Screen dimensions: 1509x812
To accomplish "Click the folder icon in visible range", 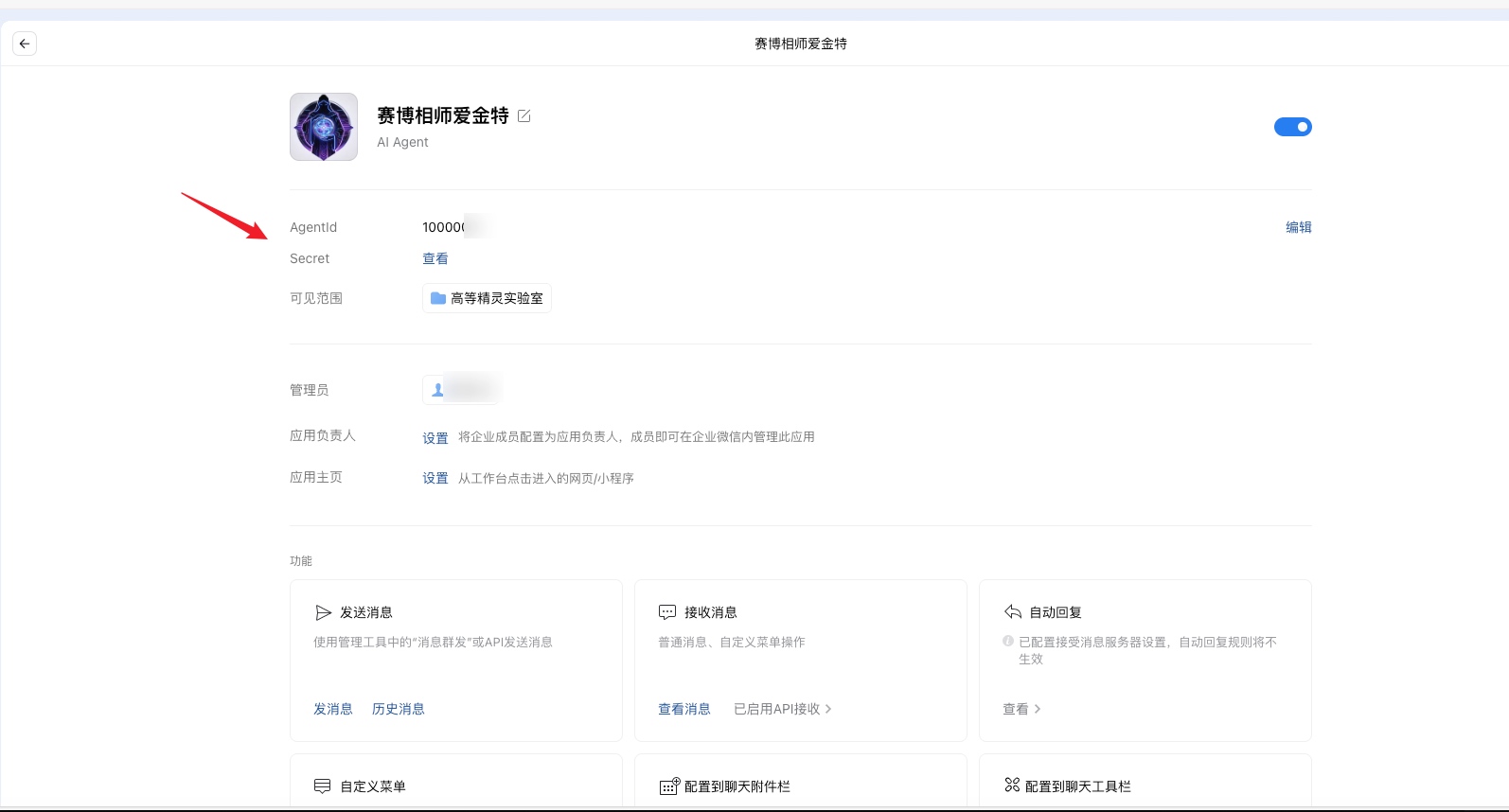I will (438, 298).
